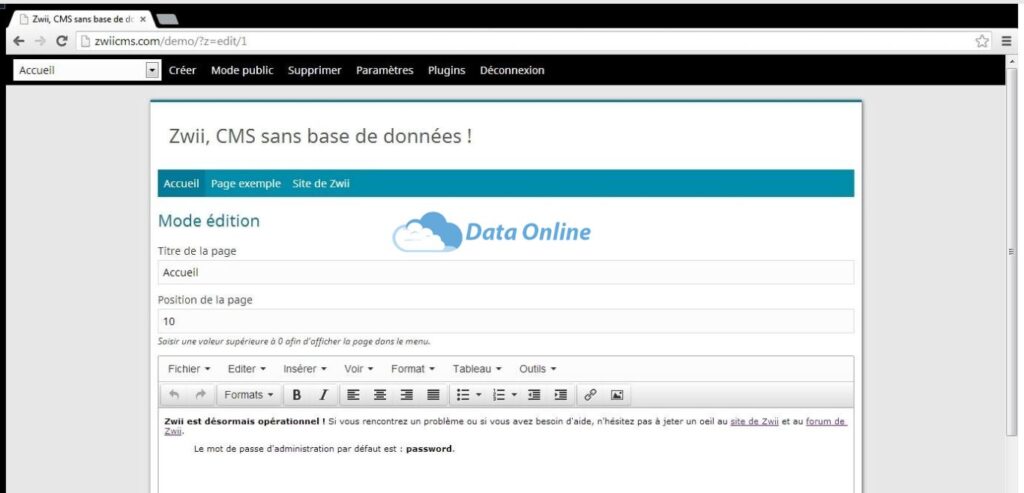Open the Fichier editor menu

tap(189, 369)
